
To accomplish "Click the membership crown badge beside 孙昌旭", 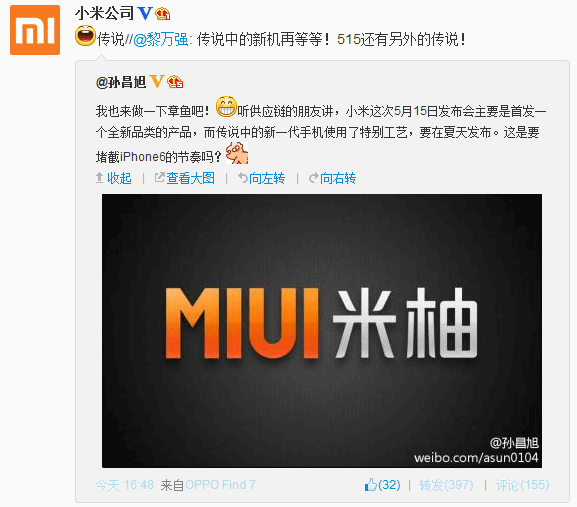I will click(175, 82).
